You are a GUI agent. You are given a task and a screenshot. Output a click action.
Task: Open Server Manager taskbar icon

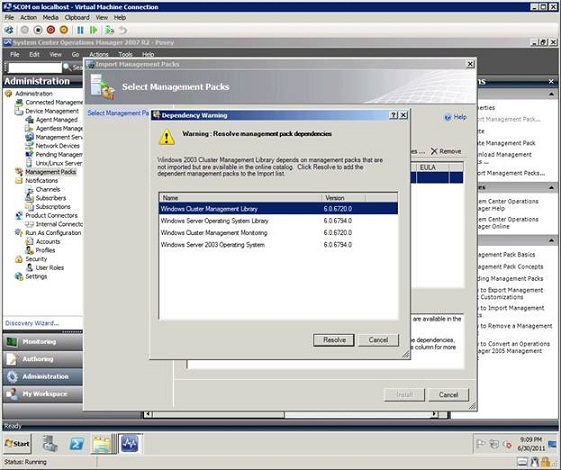(x=50, y=444)
